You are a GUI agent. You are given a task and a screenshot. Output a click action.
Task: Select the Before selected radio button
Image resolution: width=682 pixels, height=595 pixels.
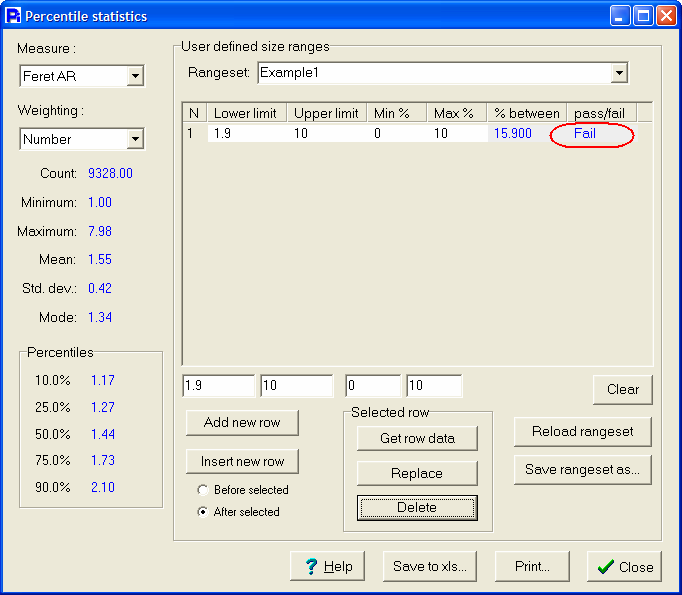(204, 490)
